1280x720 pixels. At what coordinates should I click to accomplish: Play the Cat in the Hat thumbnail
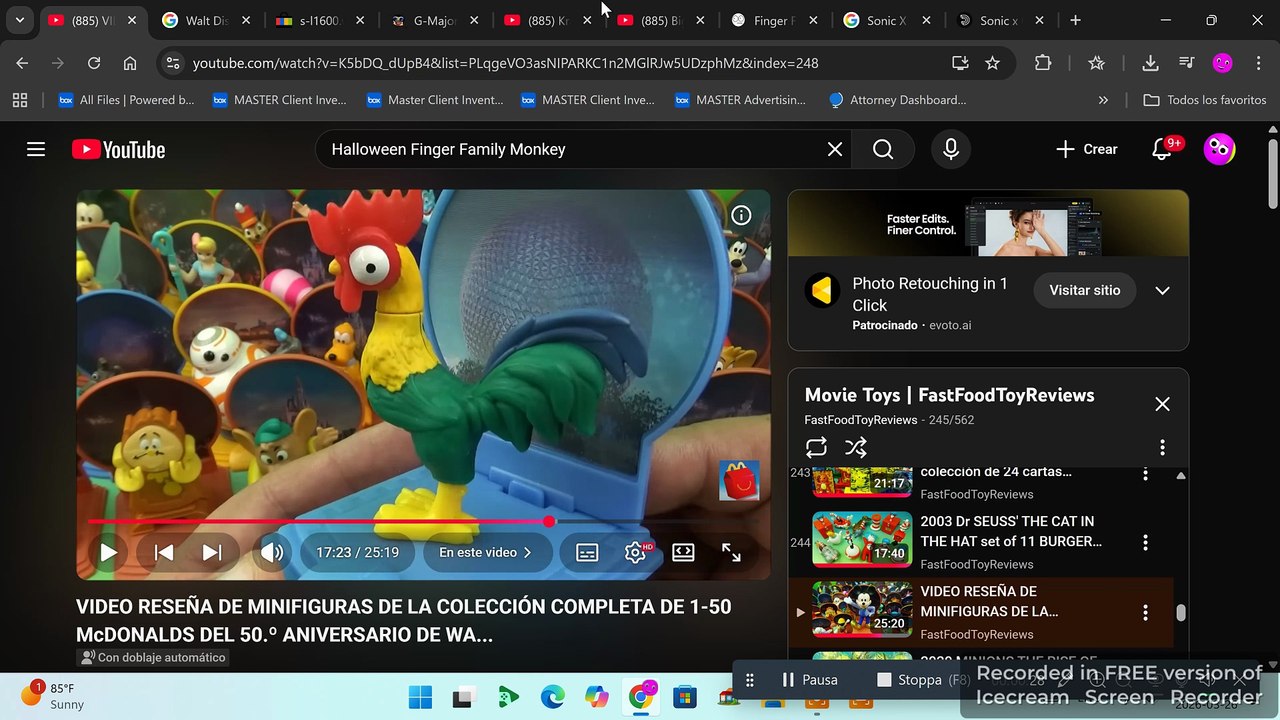[x=862, y=539]
